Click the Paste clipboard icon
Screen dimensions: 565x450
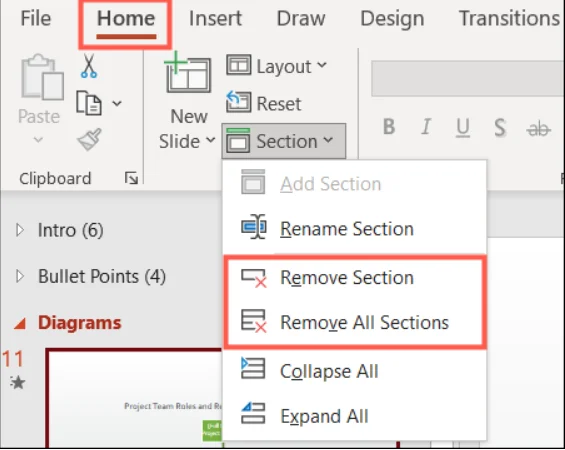(x=42, y=77)
